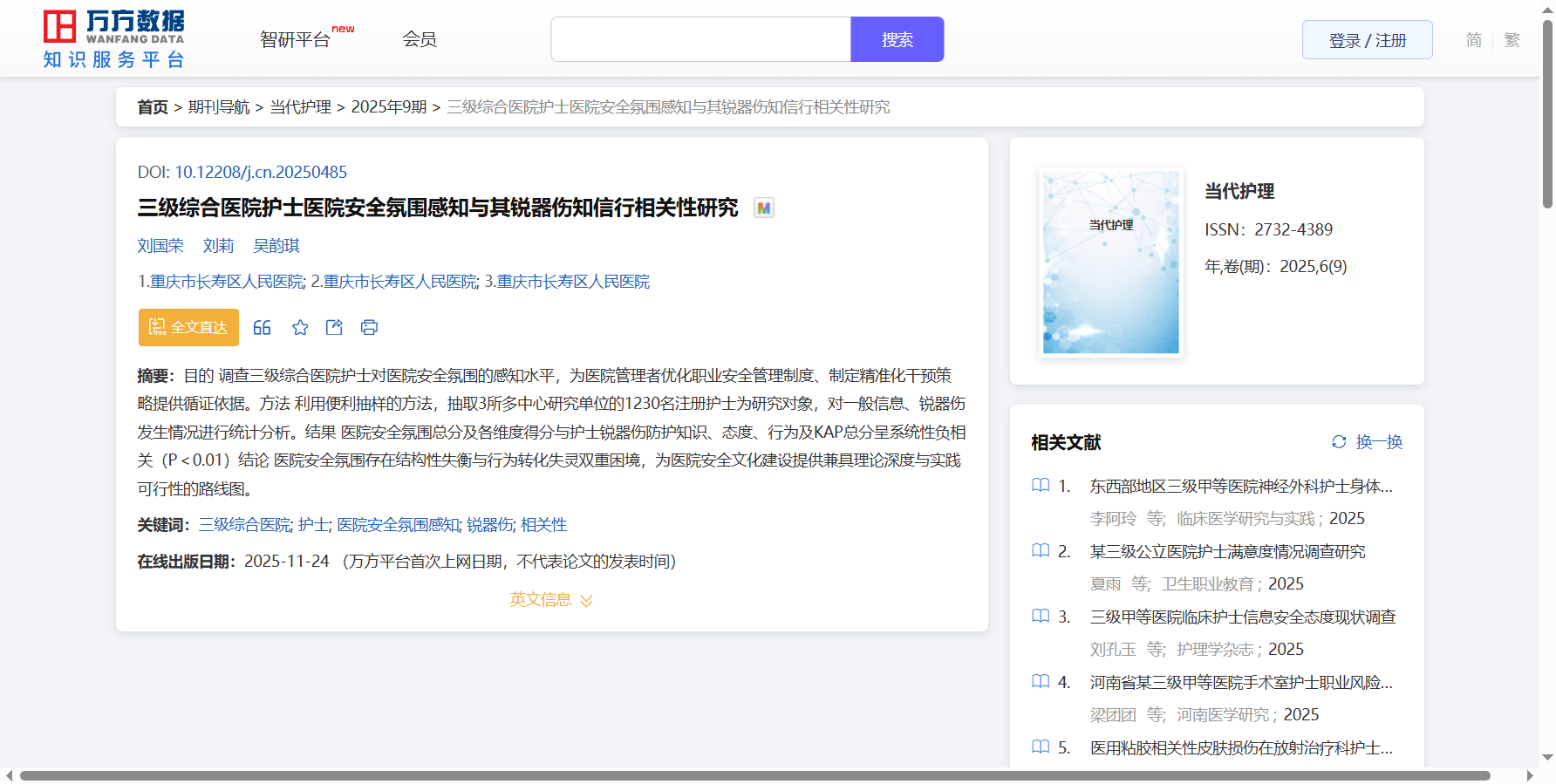This screenshot has width=1556, height=784.
Task: Click the print icon
Action: point(369,328)
